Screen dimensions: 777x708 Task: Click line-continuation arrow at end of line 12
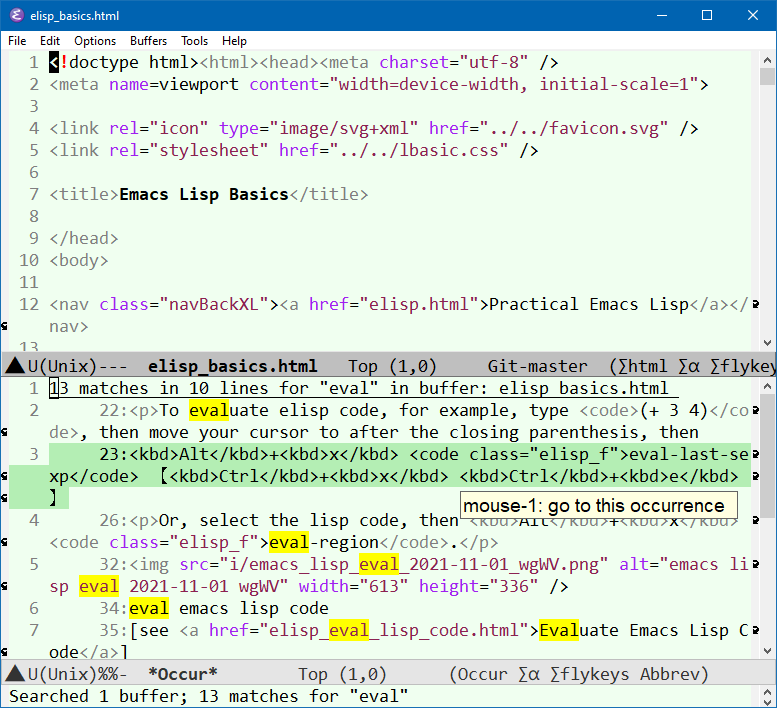pyautogui.click(x=755, y=304)
